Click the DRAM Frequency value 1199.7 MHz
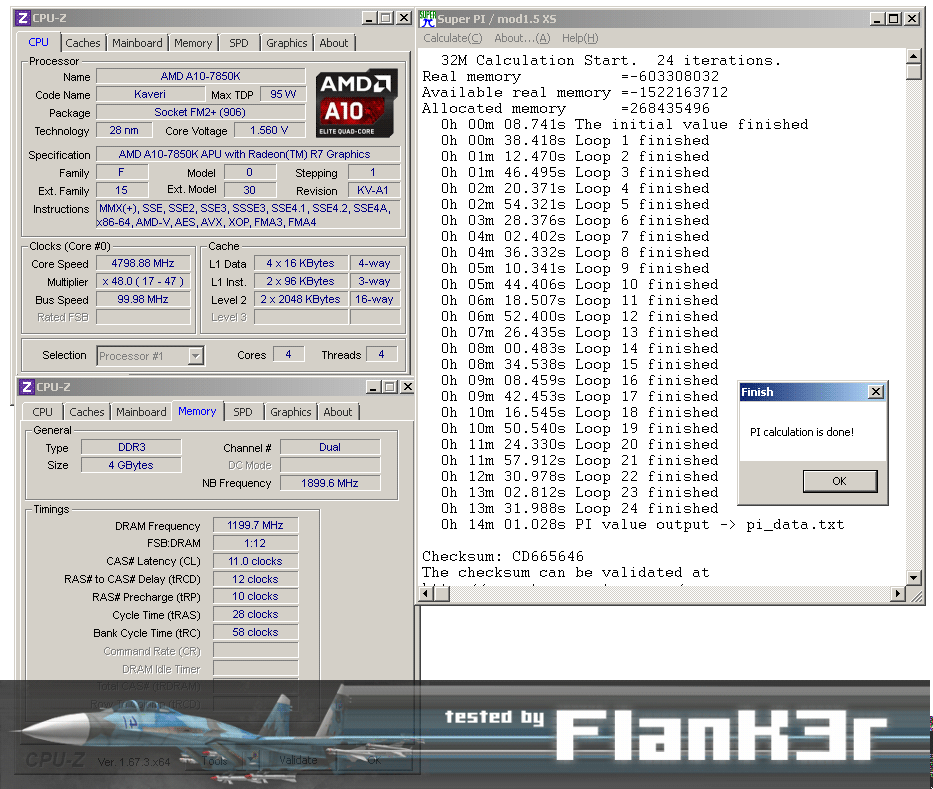933x789 pixels. [x=255, y=525]
